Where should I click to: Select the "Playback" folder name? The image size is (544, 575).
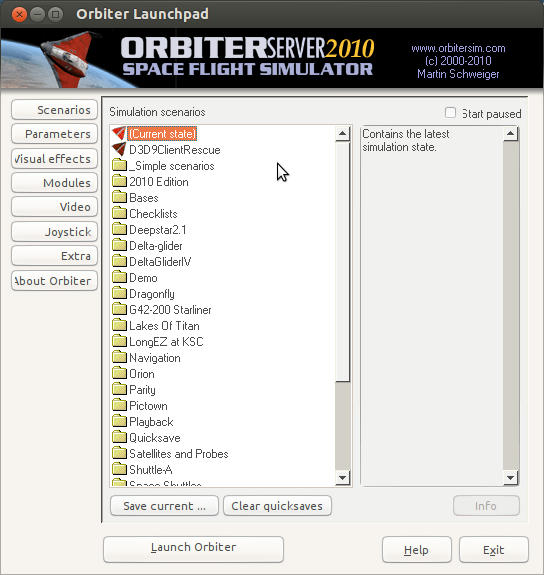[x=151, y=422]
